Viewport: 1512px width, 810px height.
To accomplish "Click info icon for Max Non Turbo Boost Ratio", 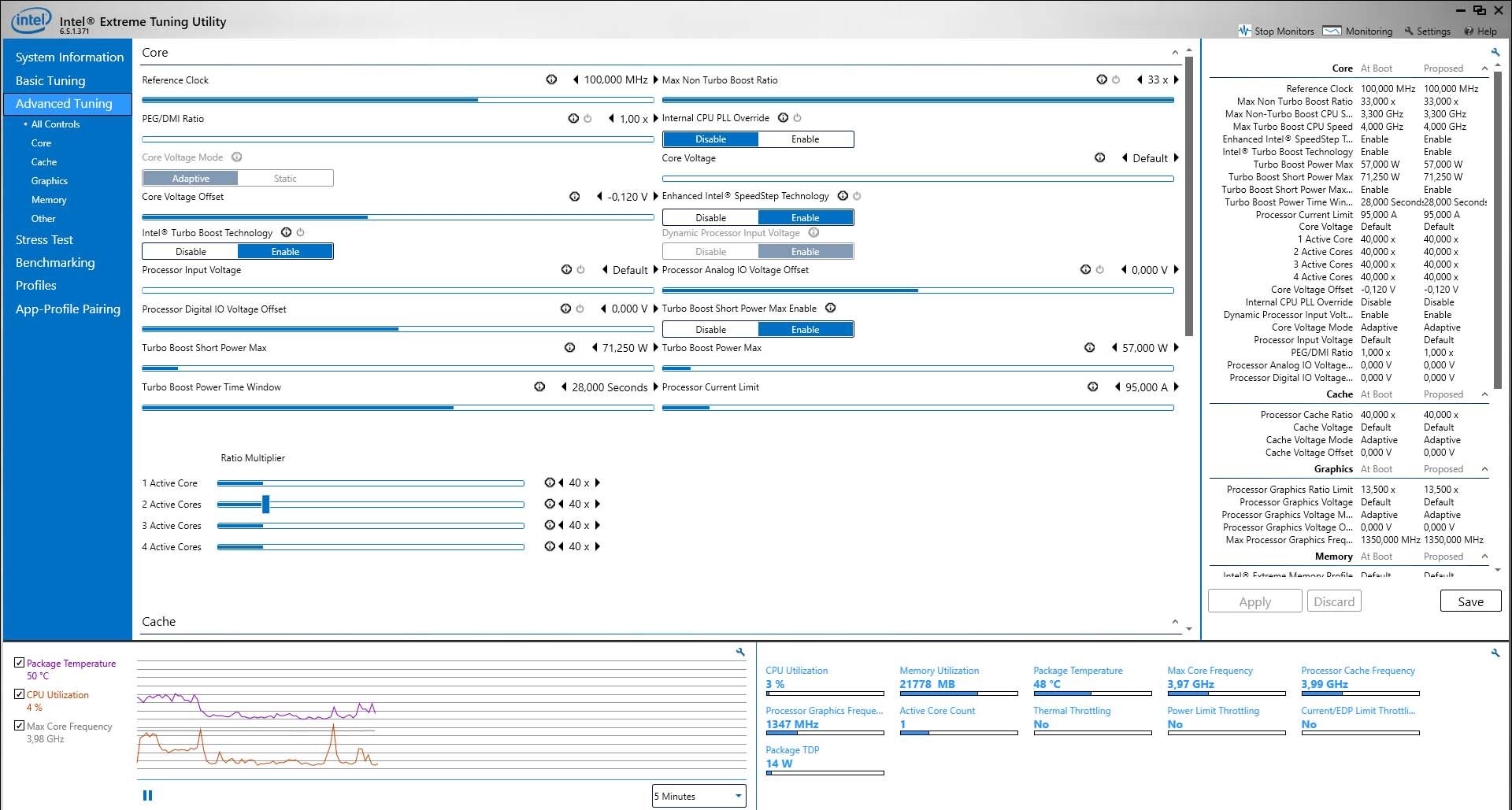I will click(1102, 80).
